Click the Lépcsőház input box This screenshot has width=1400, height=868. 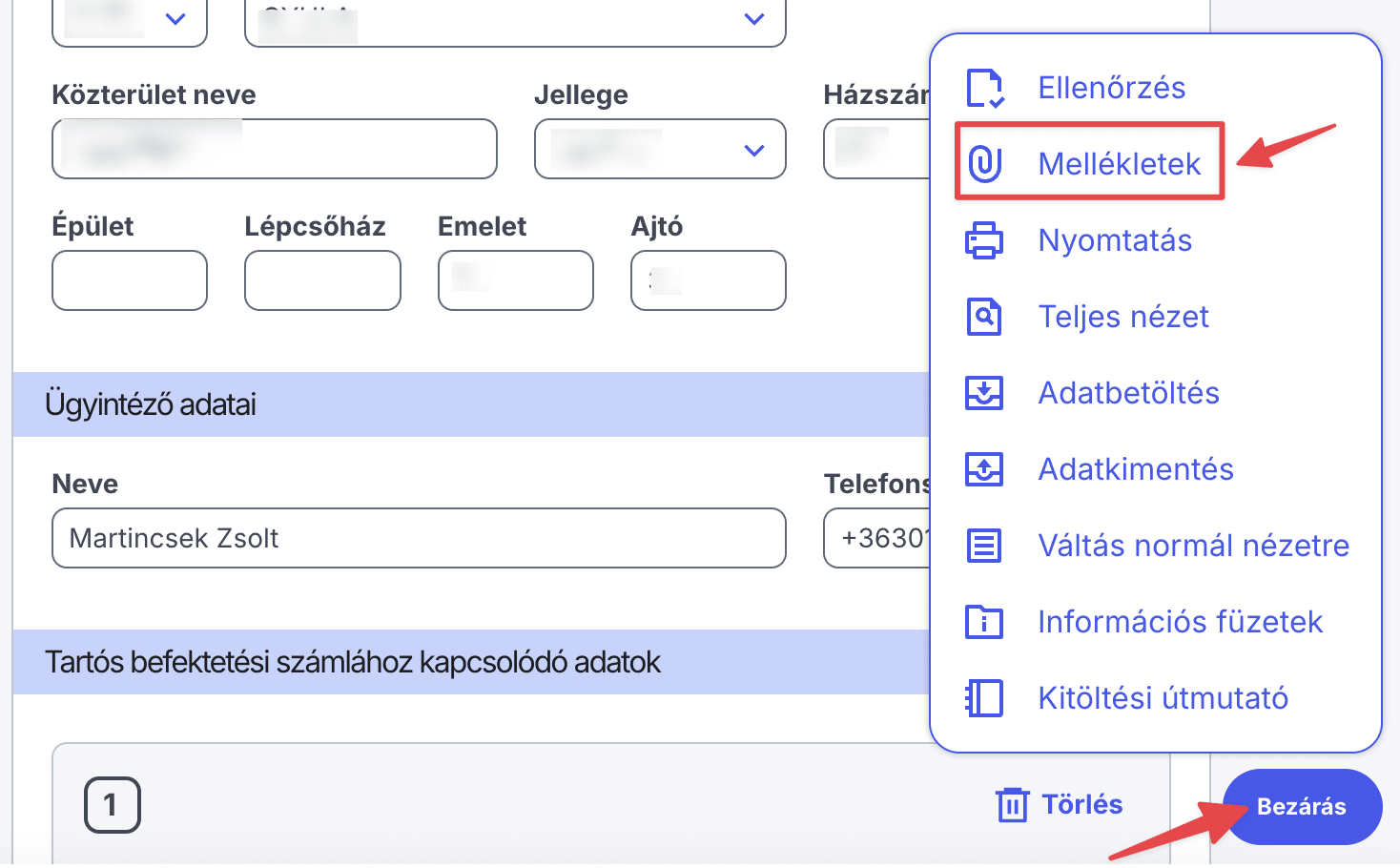[322, 280]
